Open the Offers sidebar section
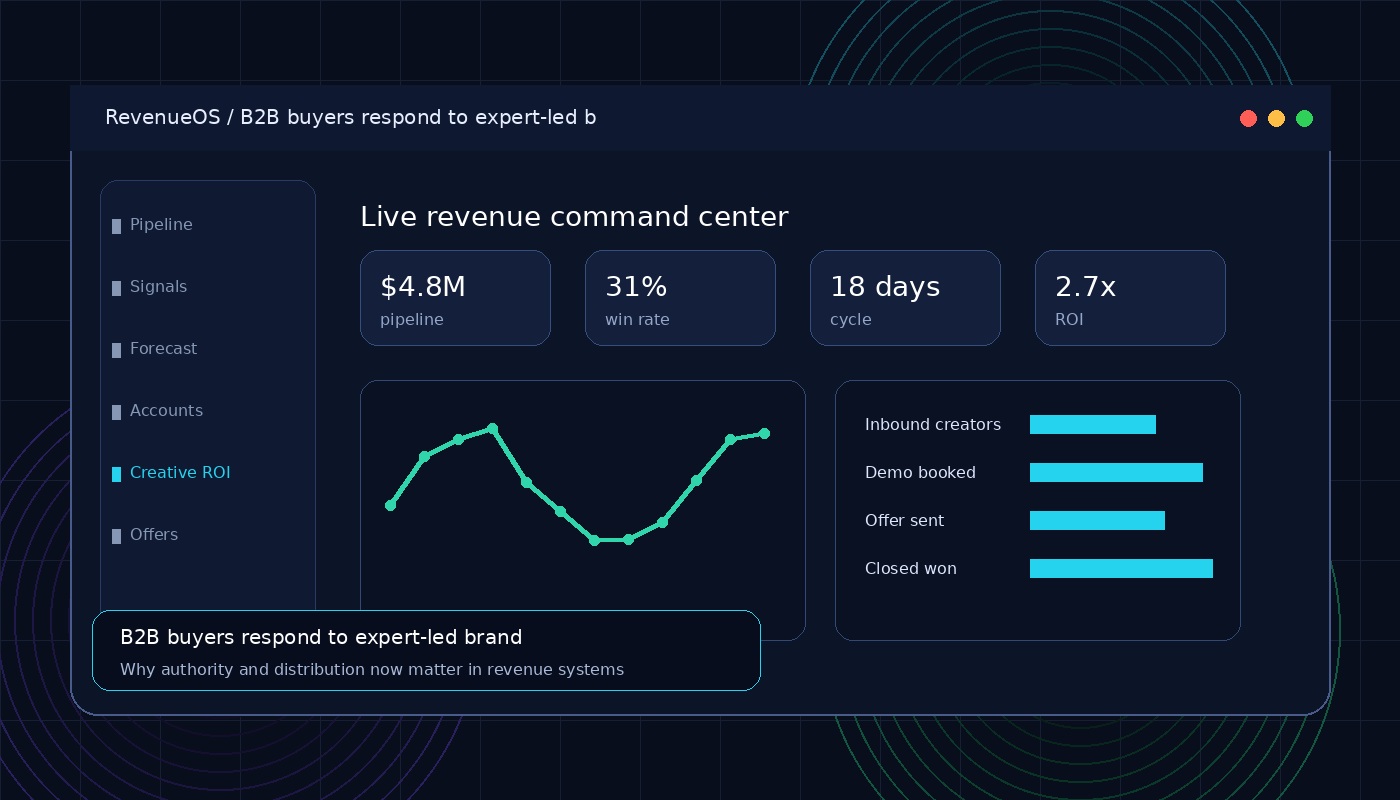1400x800 pixels. [x=154, y=535]
